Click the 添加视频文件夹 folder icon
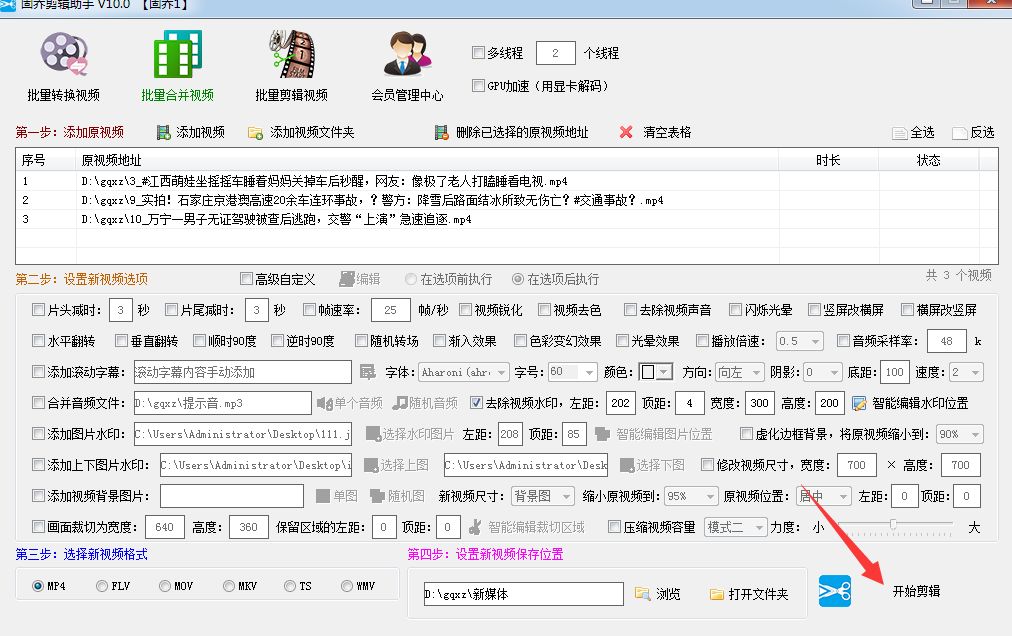1012x636 pixels. [x=256, y=133]
